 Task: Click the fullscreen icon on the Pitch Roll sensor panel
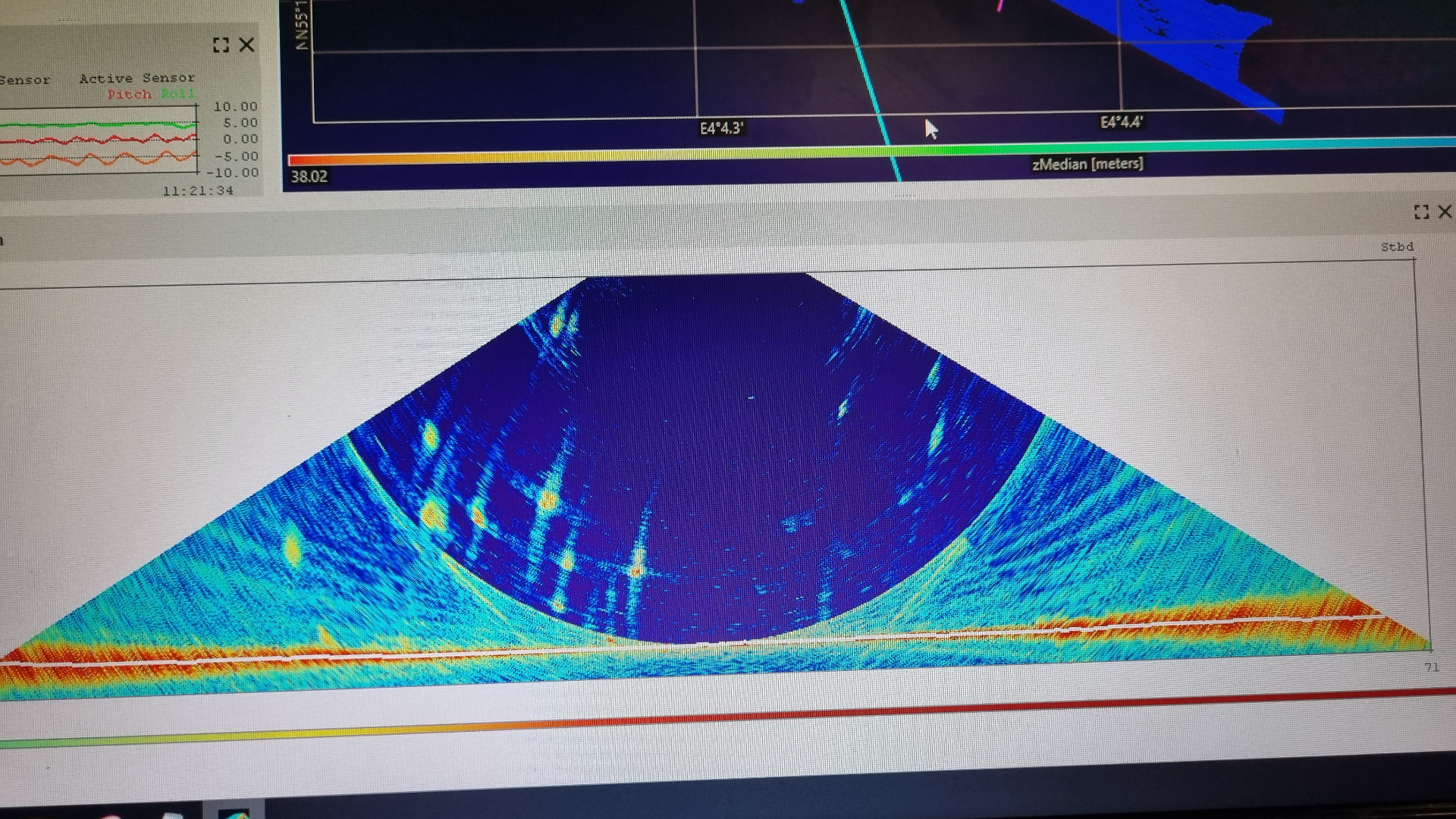point(221,45)
